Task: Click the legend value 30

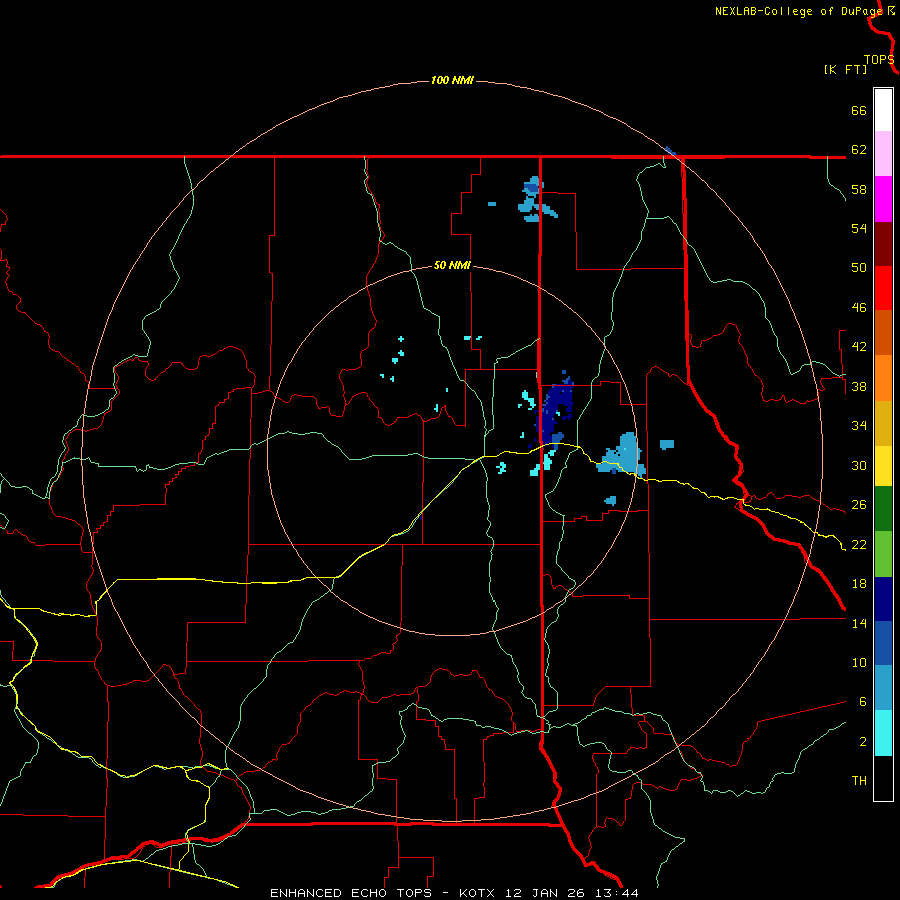Action: coord(859,465)
